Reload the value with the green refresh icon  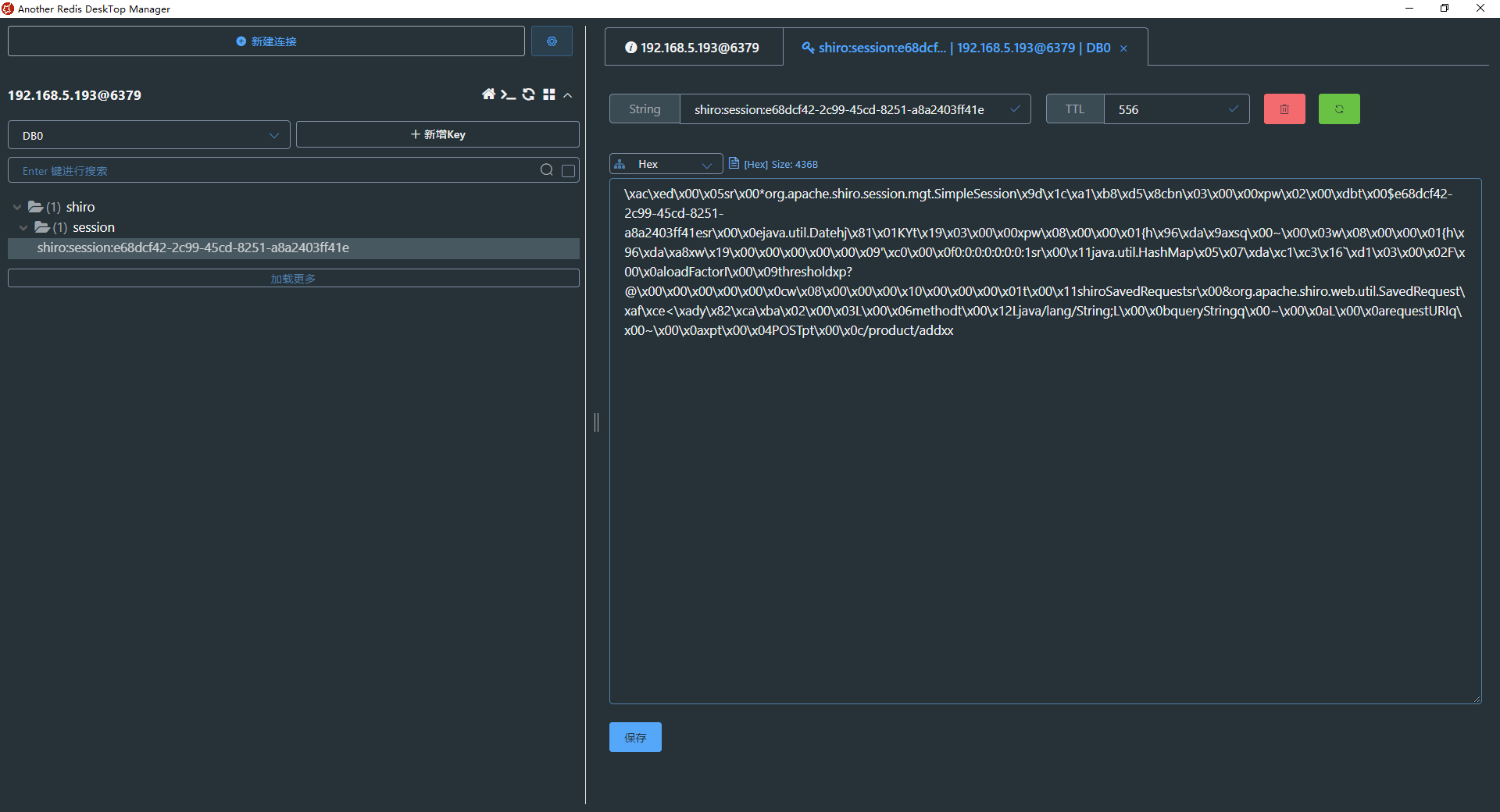(x=1338, y=109)
